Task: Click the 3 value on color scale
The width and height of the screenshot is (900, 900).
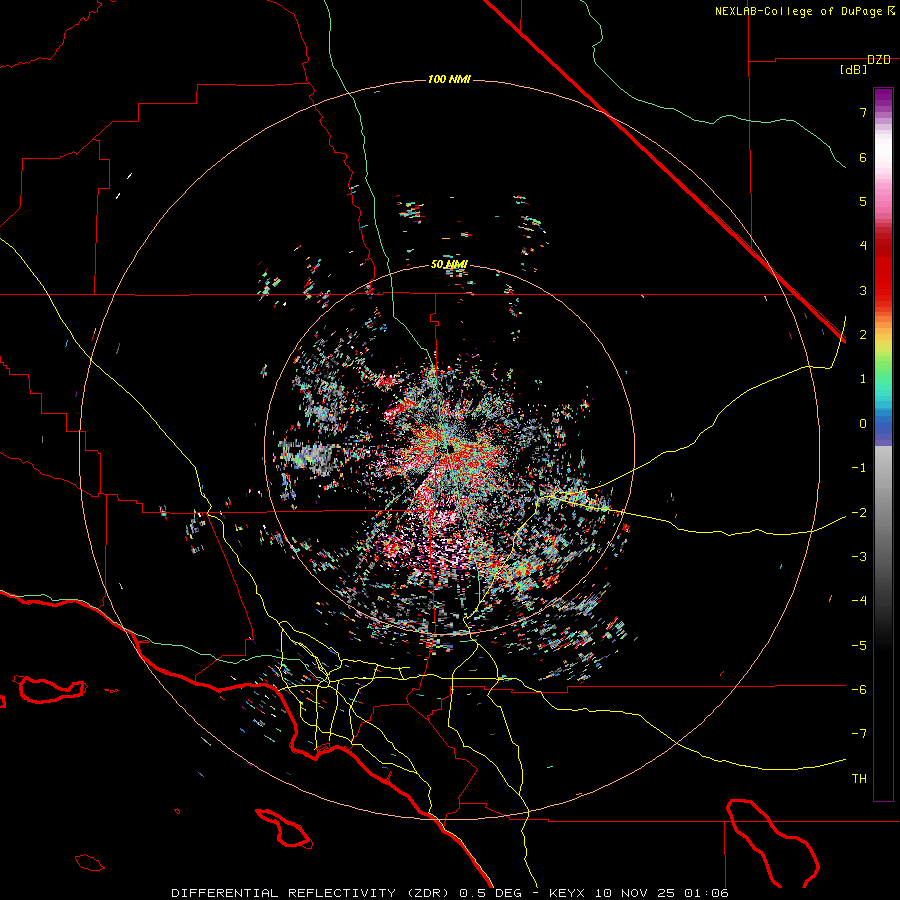Action: (x=863, y=290)
